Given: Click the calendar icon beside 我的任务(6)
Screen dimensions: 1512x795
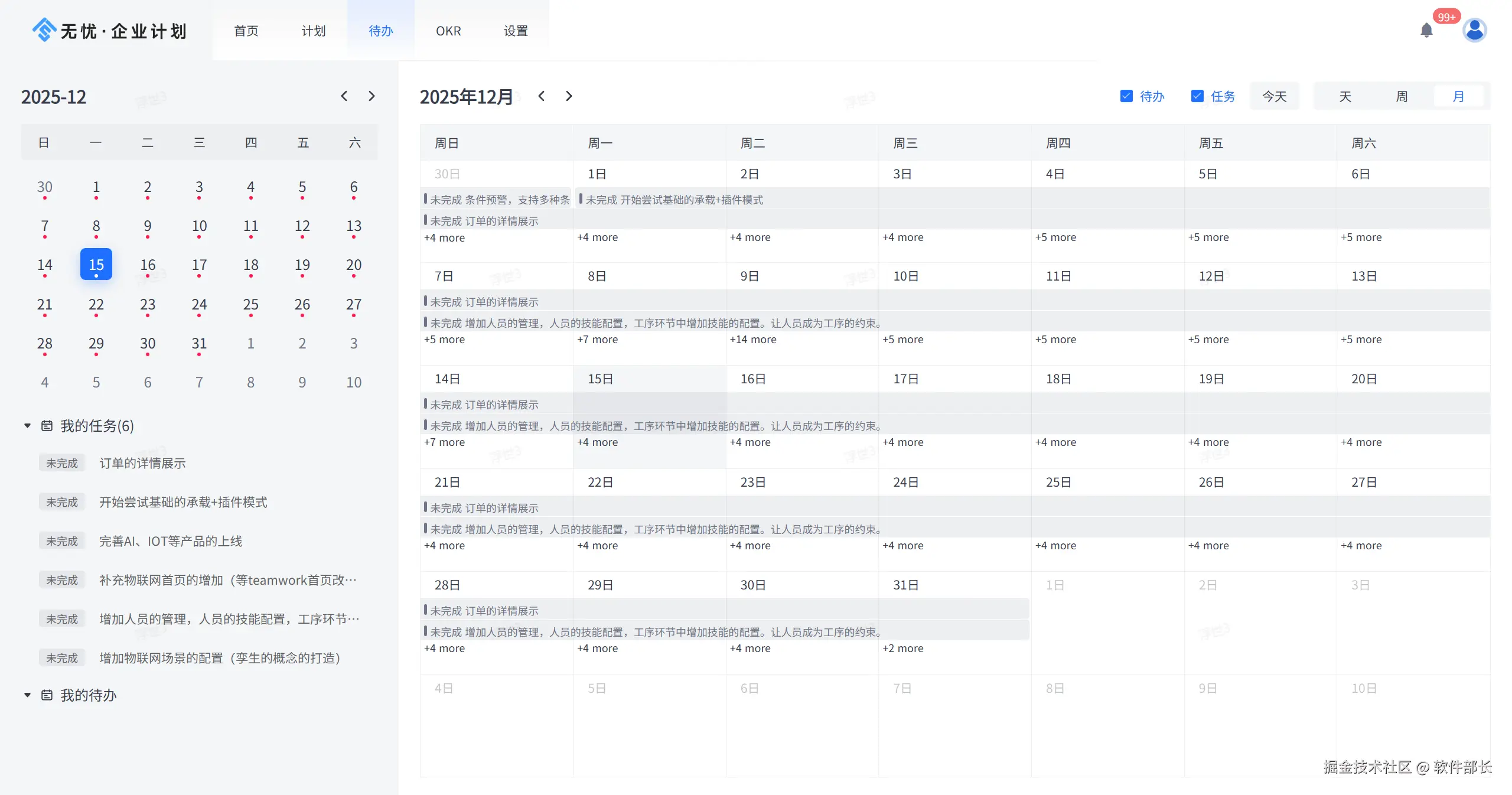Looking at the screenshot, I should [47, 426].
